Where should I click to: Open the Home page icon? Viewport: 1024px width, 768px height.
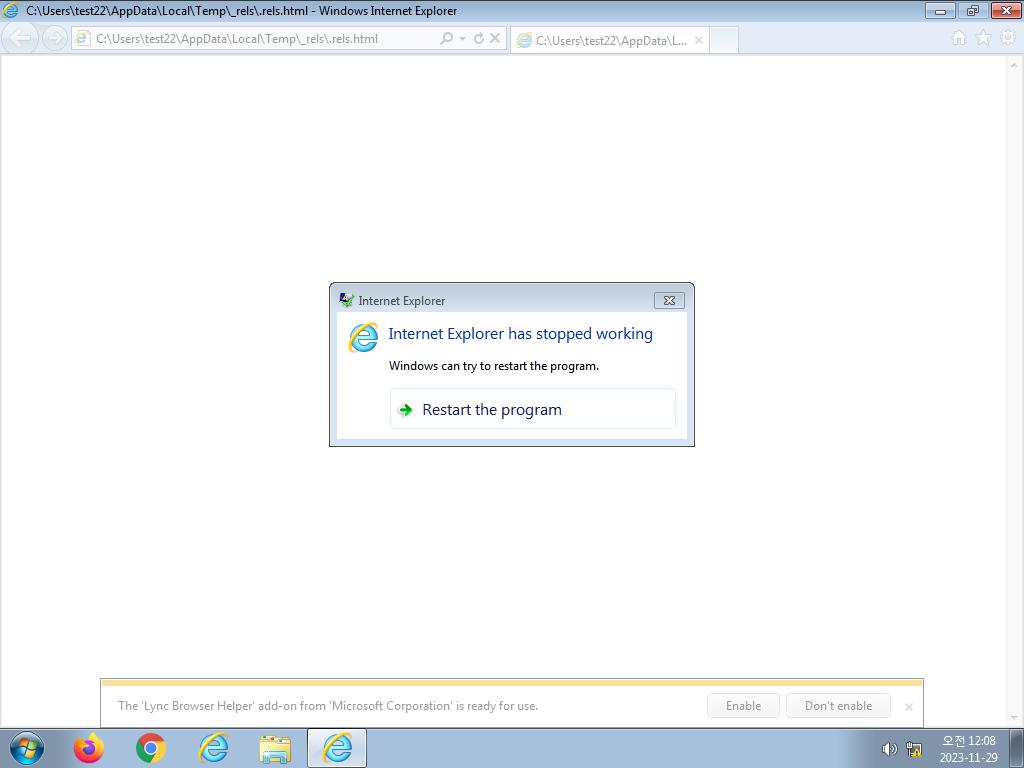pyautogui.click(x=959, y=38)
